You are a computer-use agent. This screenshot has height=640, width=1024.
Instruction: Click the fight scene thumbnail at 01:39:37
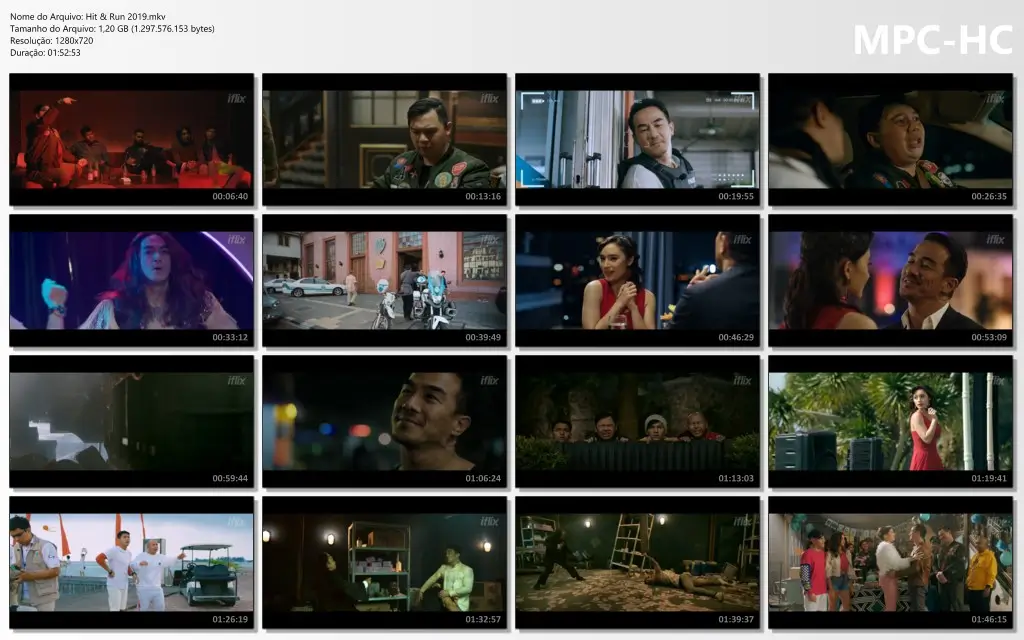(x=637, y=562)
